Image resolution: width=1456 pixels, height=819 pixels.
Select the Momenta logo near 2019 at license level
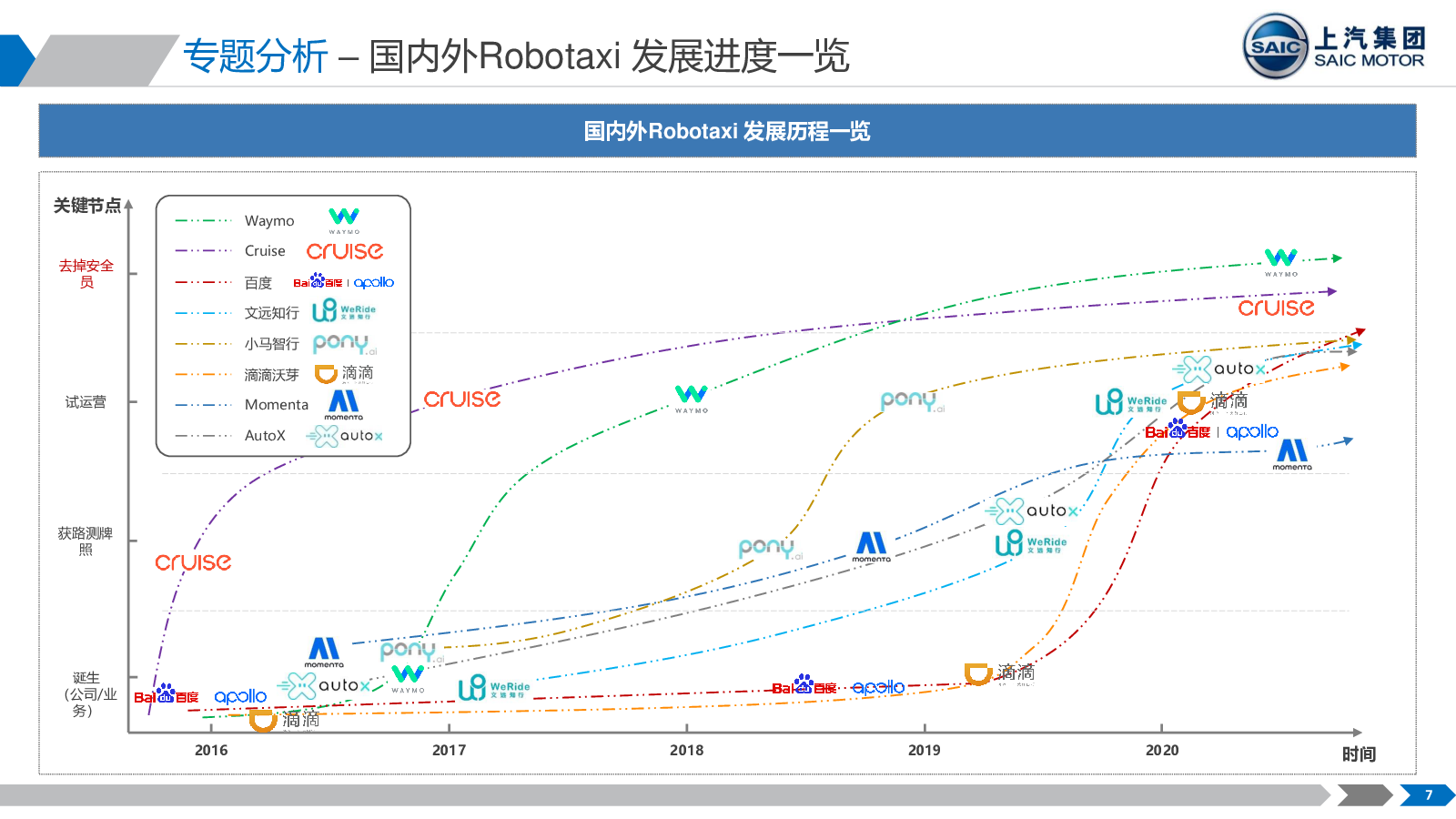871,547
